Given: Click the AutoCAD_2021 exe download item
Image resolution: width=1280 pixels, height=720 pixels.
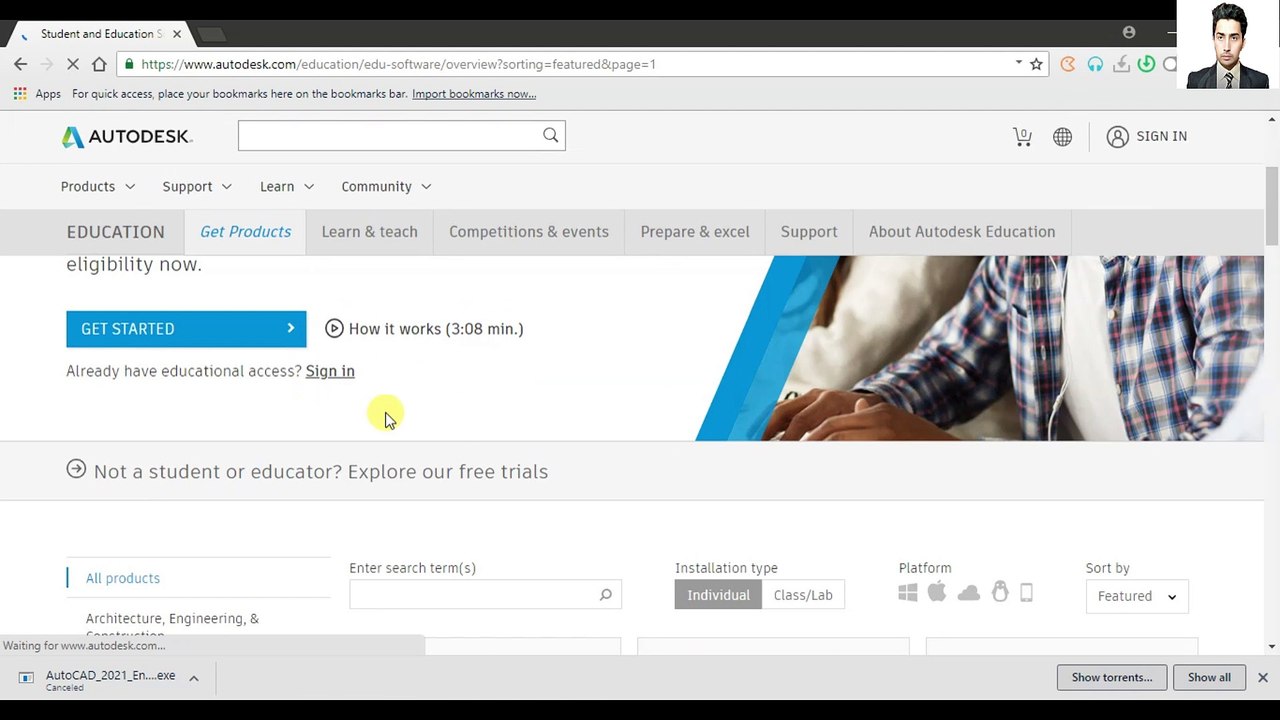Looking at the screenshot, I should (110, 680).
